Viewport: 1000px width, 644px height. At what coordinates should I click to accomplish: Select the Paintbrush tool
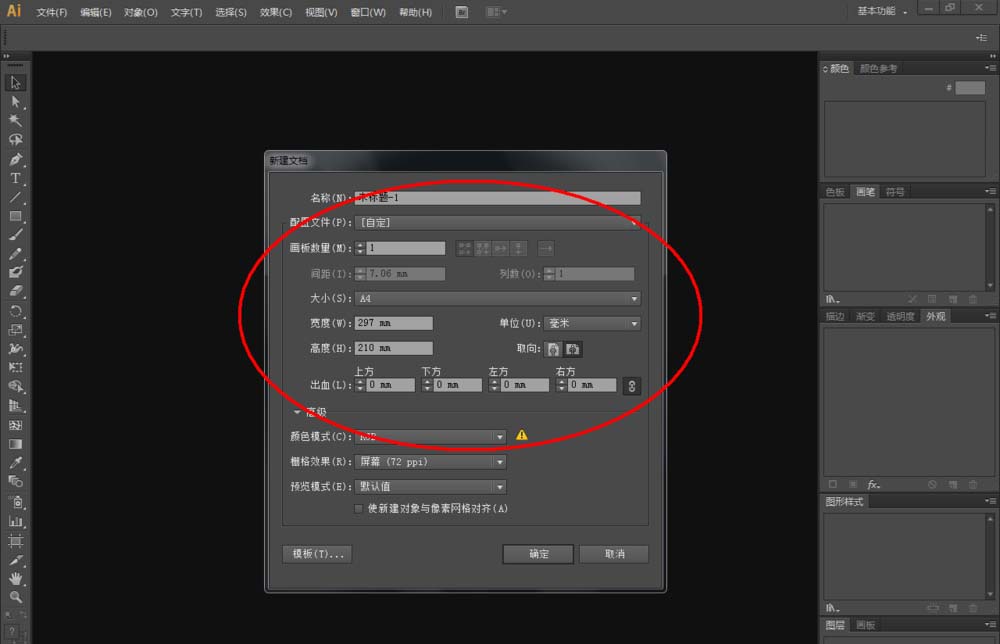(x=15, y=235)
